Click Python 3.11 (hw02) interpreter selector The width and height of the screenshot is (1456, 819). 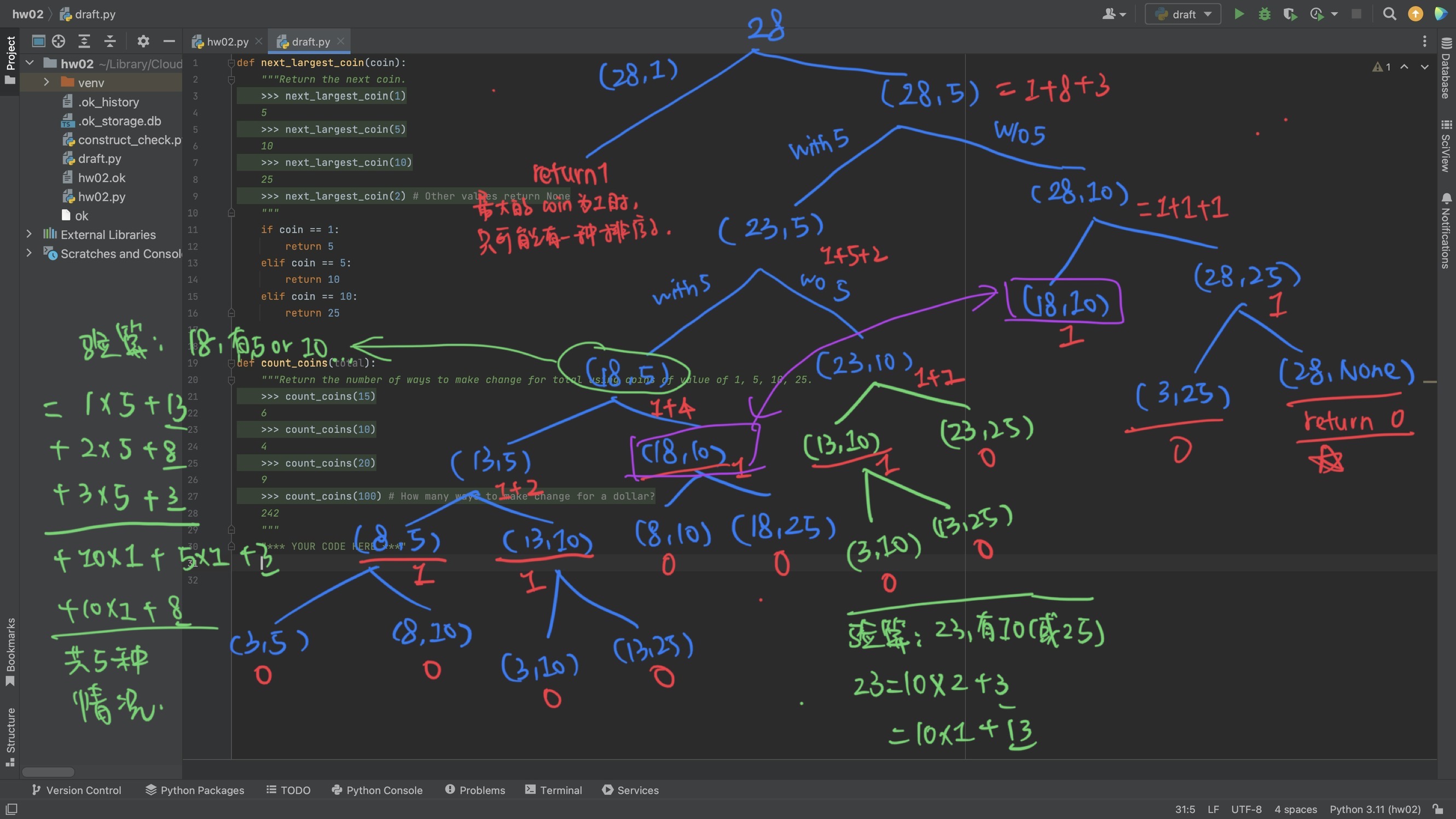[x=1374, y=809]
